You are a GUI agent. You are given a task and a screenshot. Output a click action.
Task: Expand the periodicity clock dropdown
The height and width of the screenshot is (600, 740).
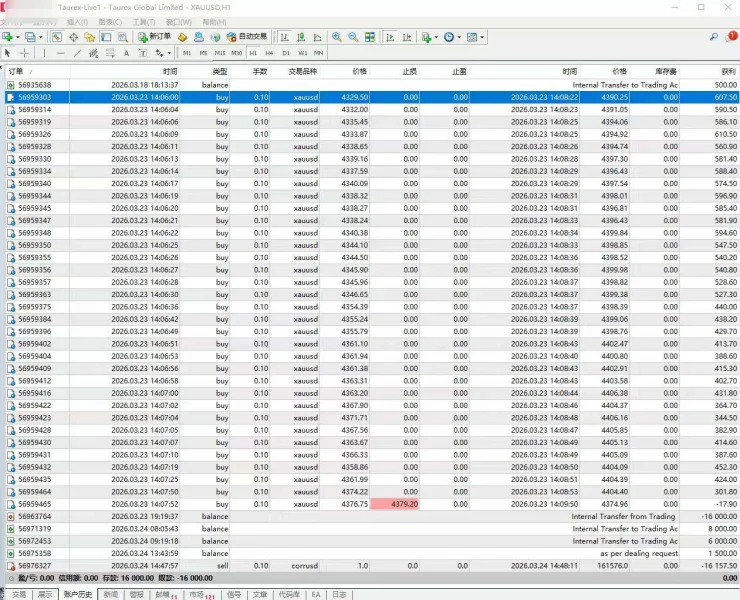tap(458, 37)
